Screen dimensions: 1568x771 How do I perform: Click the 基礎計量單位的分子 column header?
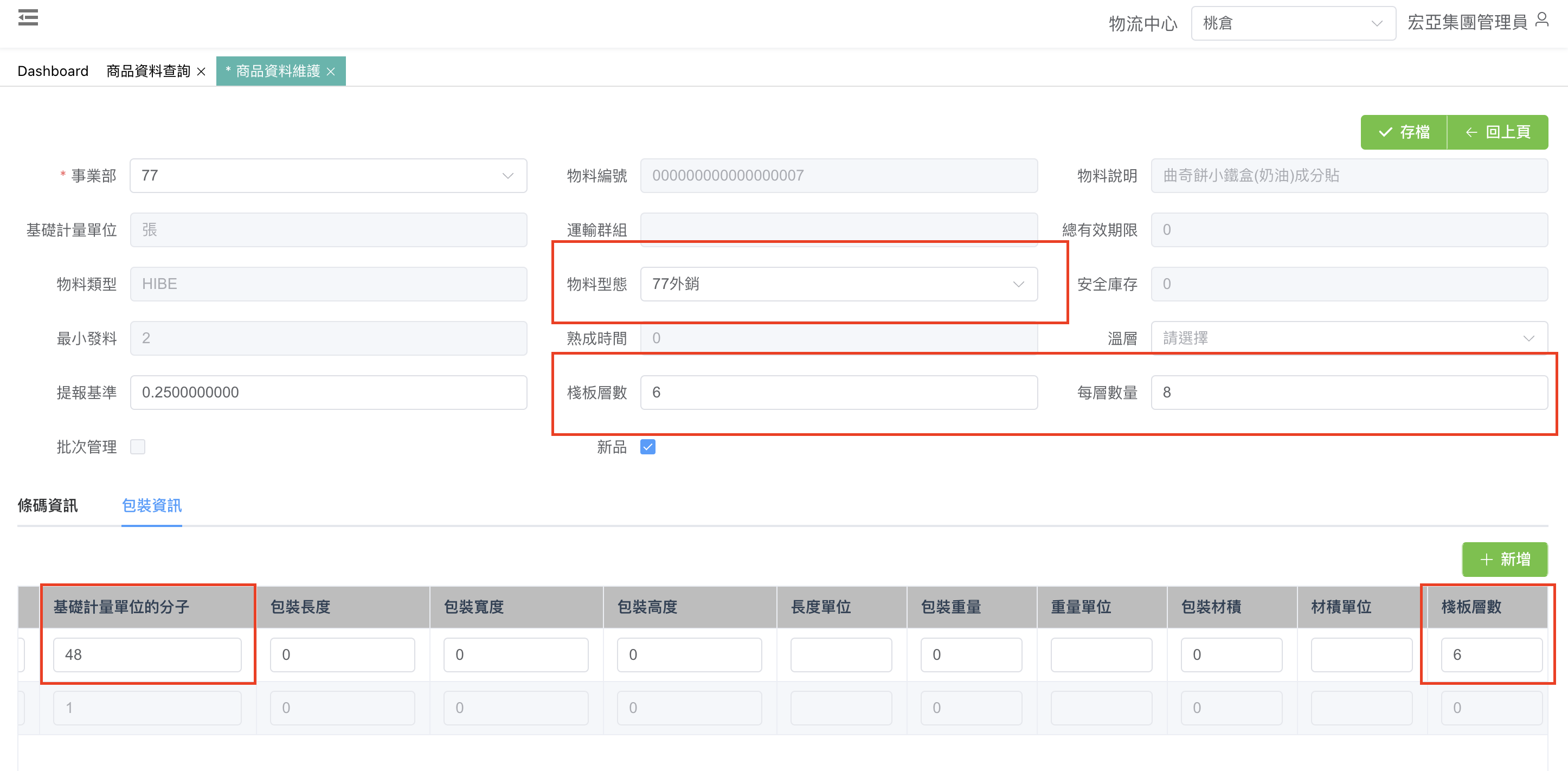pyautogui.click(x=149, y=607)
